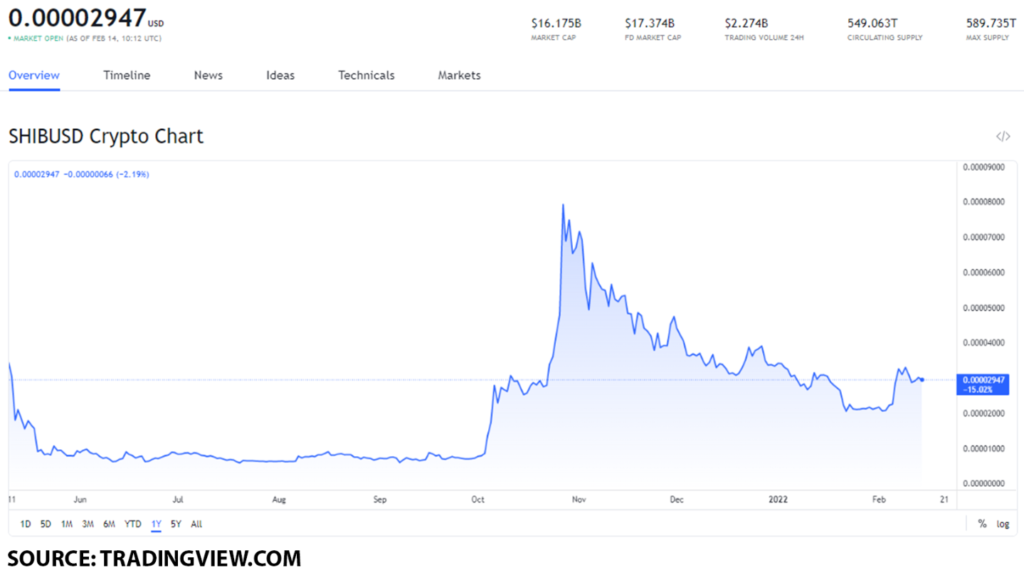This screenshot has height=573, width=1024.
Task: Click the 0.00008000 price axis label
Action: pyautogui.click(x=984, y=202)
